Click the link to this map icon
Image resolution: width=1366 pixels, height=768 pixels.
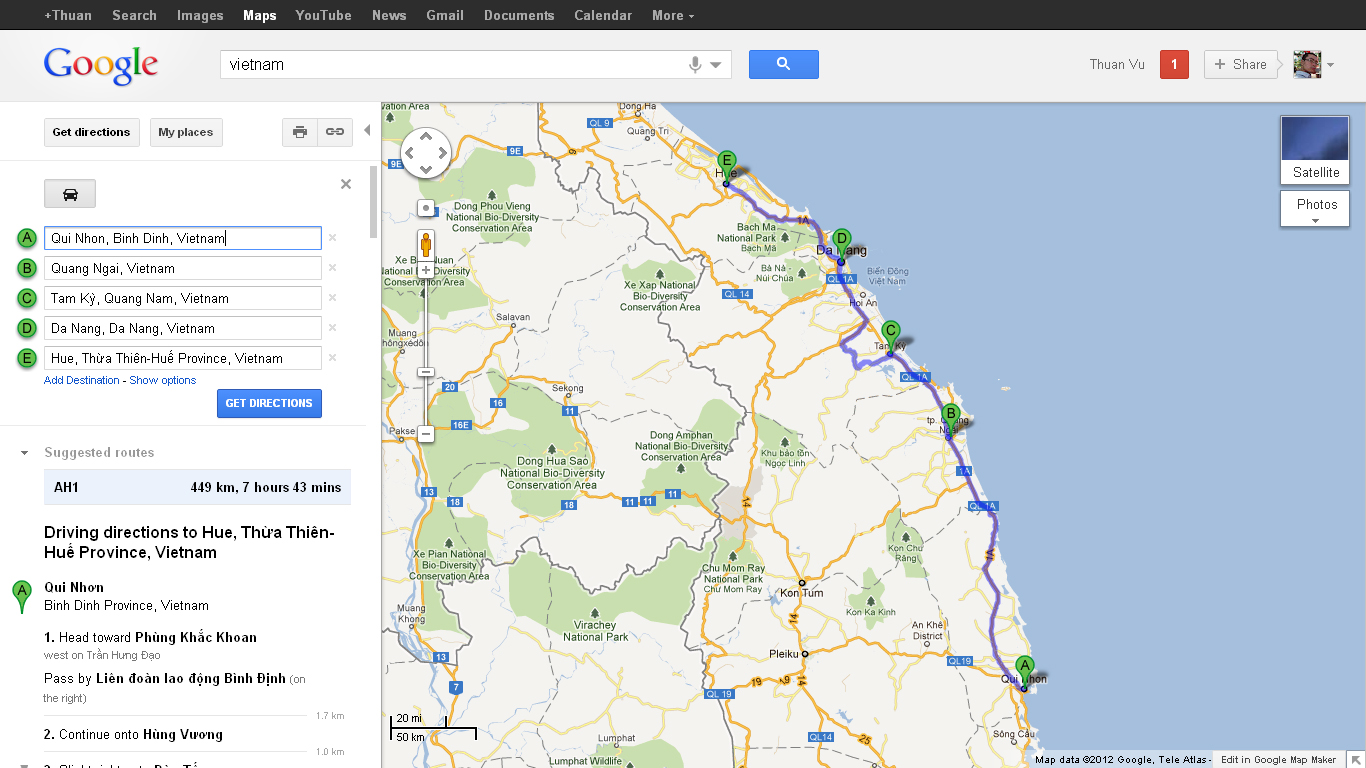(x=335, y=132)
